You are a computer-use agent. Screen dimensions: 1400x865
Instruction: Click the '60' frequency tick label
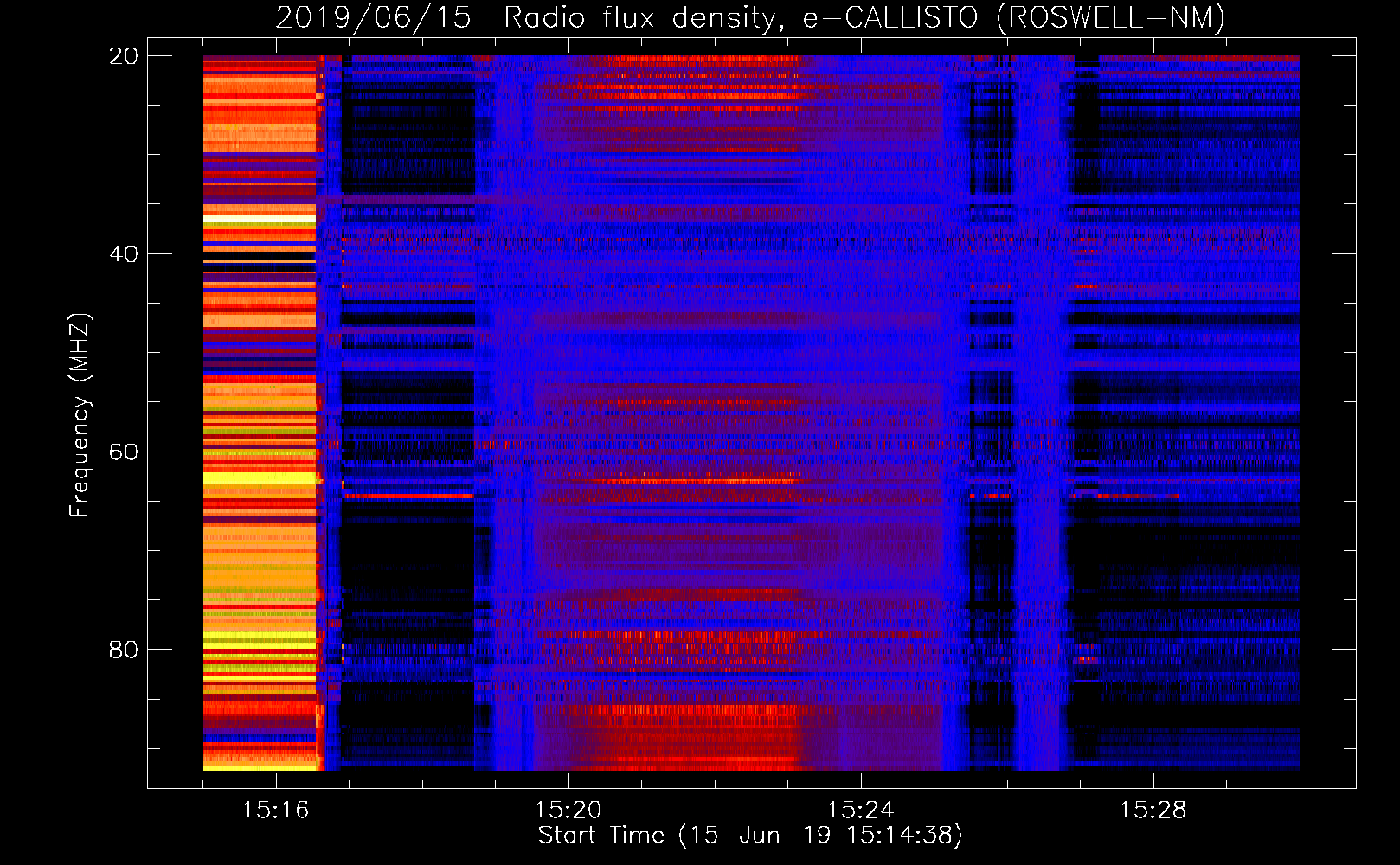(x=123, y=452)
